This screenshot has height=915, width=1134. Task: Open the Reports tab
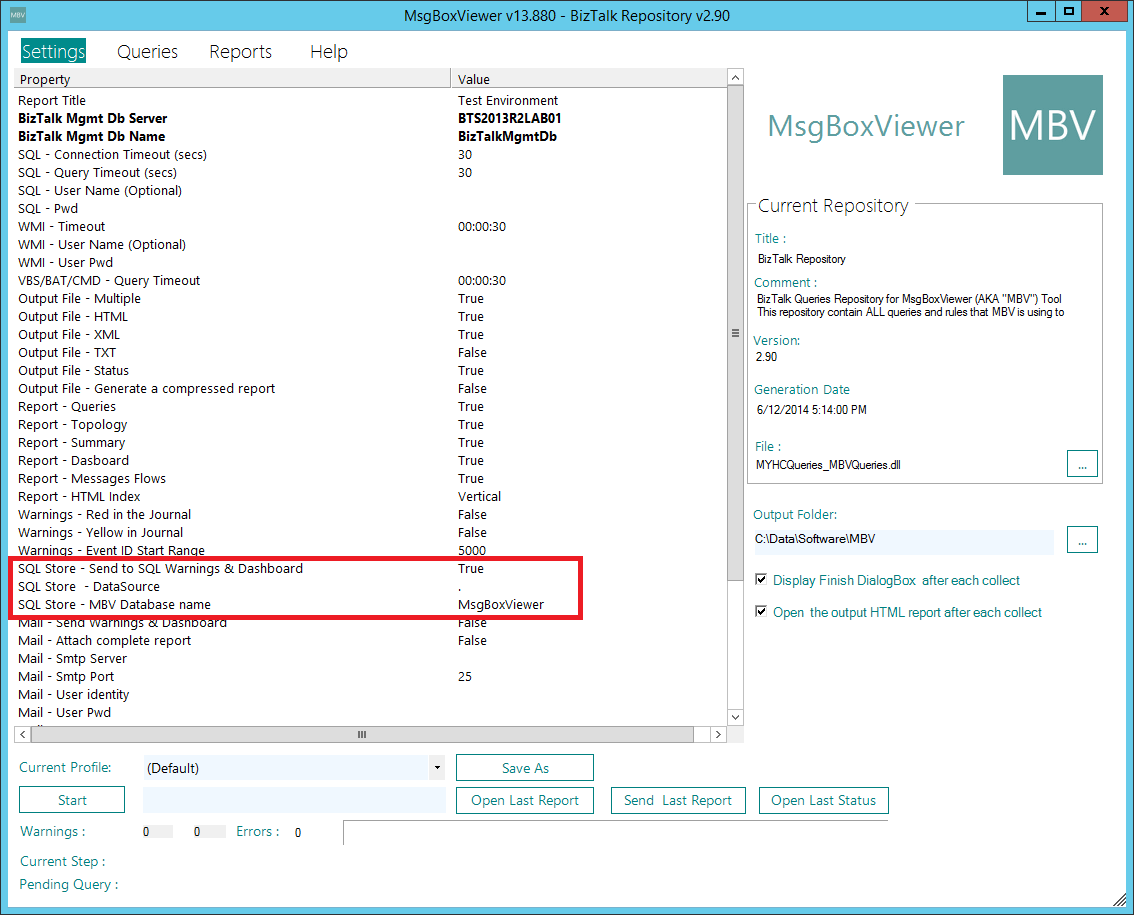[x=241, y=51]
